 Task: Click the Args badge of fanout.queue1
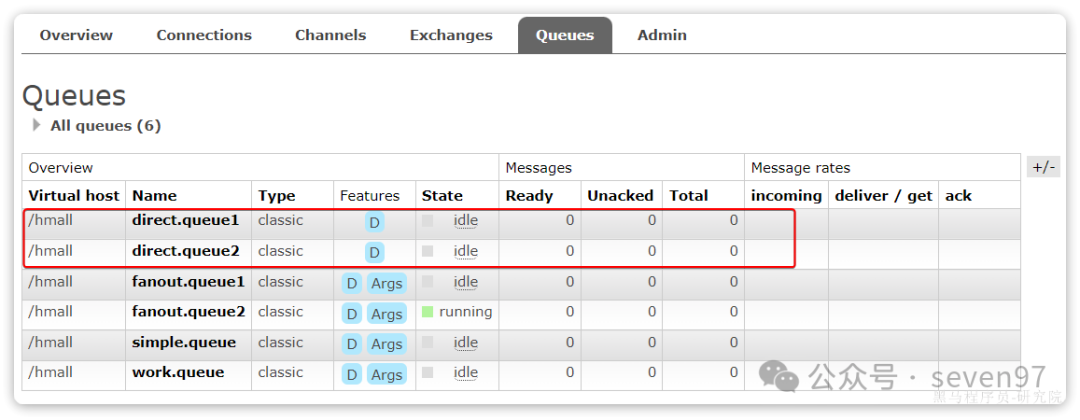(x=386, y=283)
